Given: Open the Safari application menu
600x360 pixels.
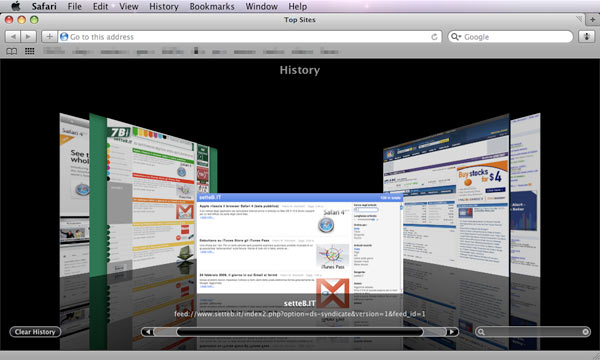Looking at the screenshot, I should 44,6.
